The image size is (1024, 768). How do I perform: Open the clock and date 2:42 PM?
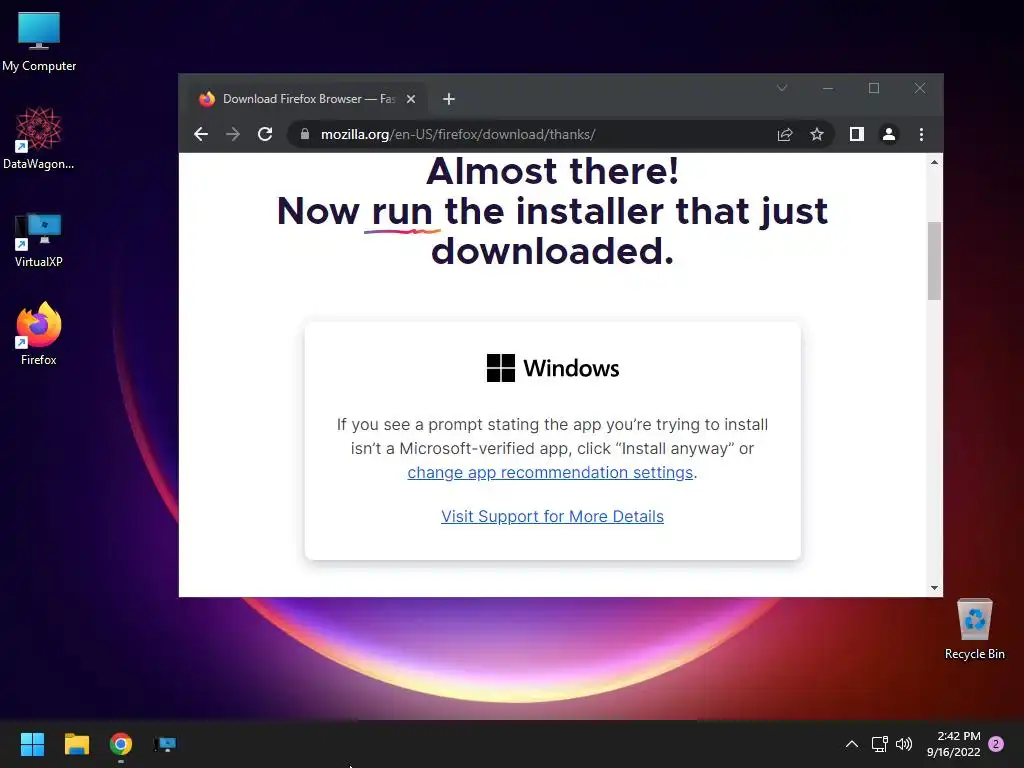(x=953, y=744)
